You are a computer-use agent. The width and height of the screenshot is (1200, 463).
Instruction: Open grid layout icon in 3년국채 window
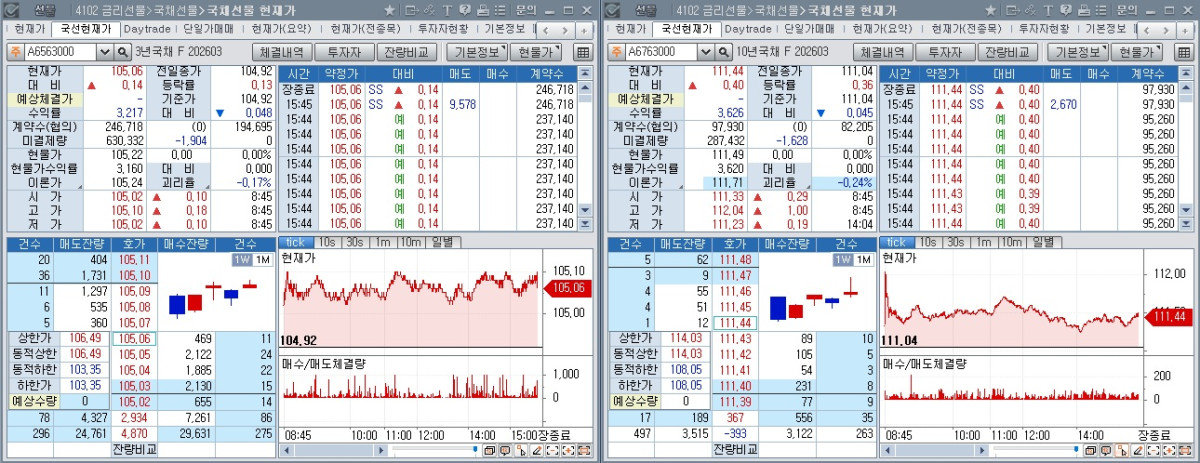[x=583, y=52]
